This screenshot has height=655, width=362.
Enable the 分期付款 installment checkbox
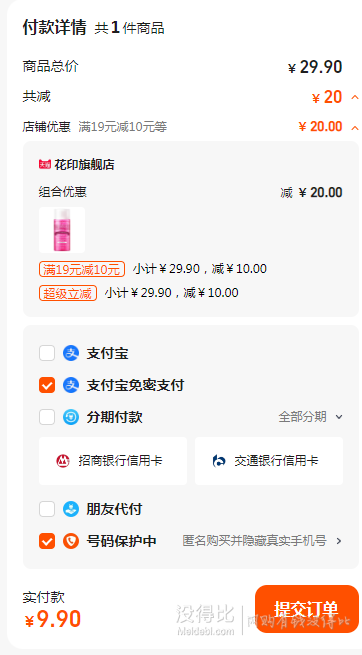(47, 417)
